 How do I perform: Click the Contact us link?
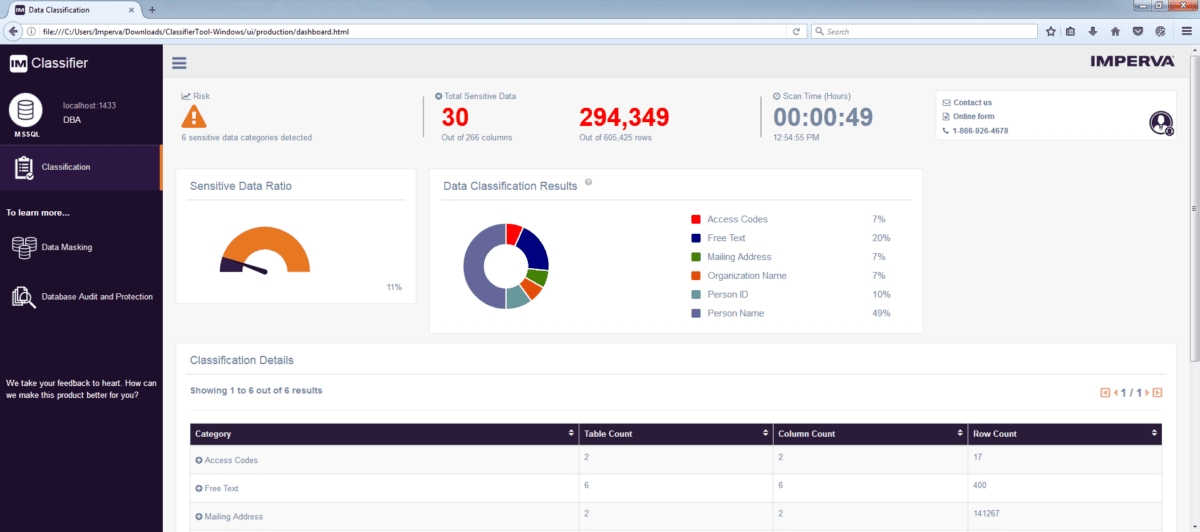point(972,102)
